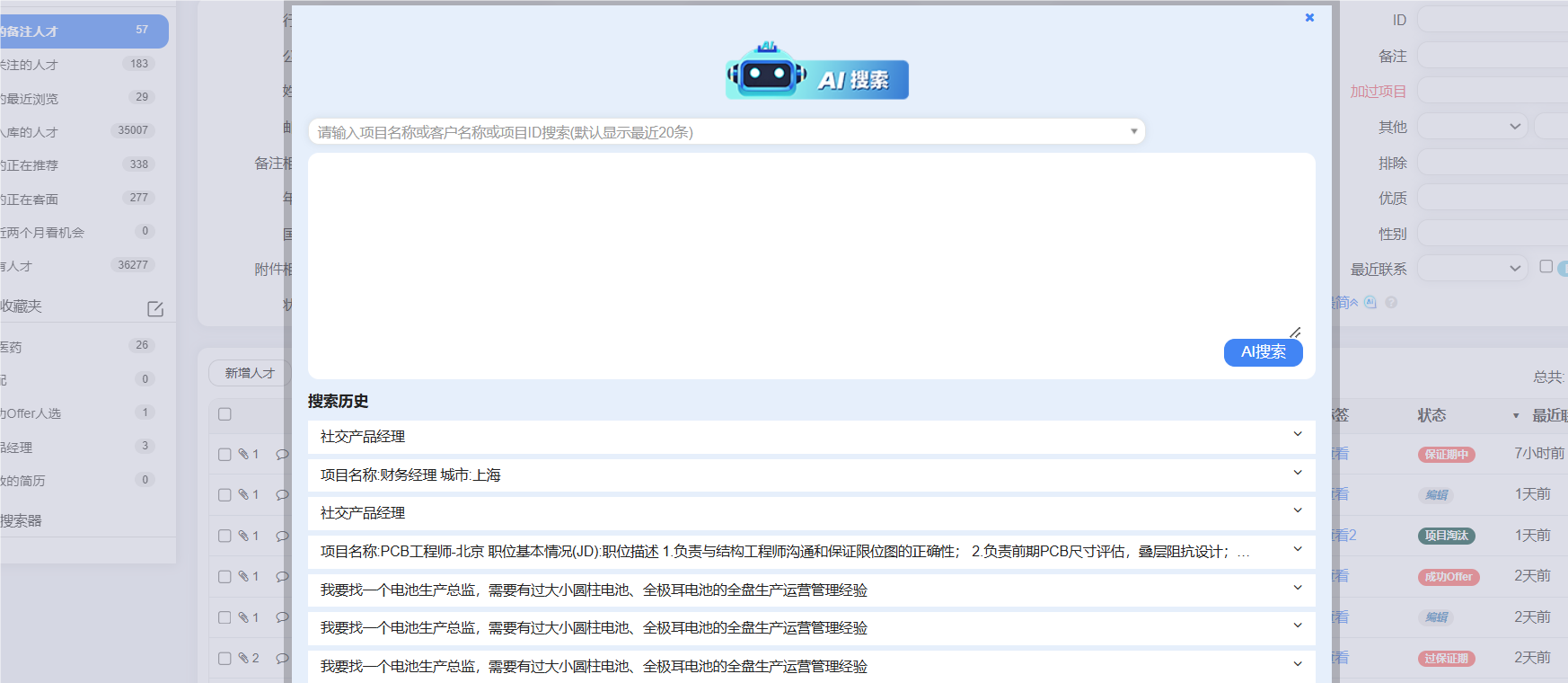The width and height of the screenshot is (1568, 683).
Task: Focus the 备注 input field
Action: point(1493,56)
